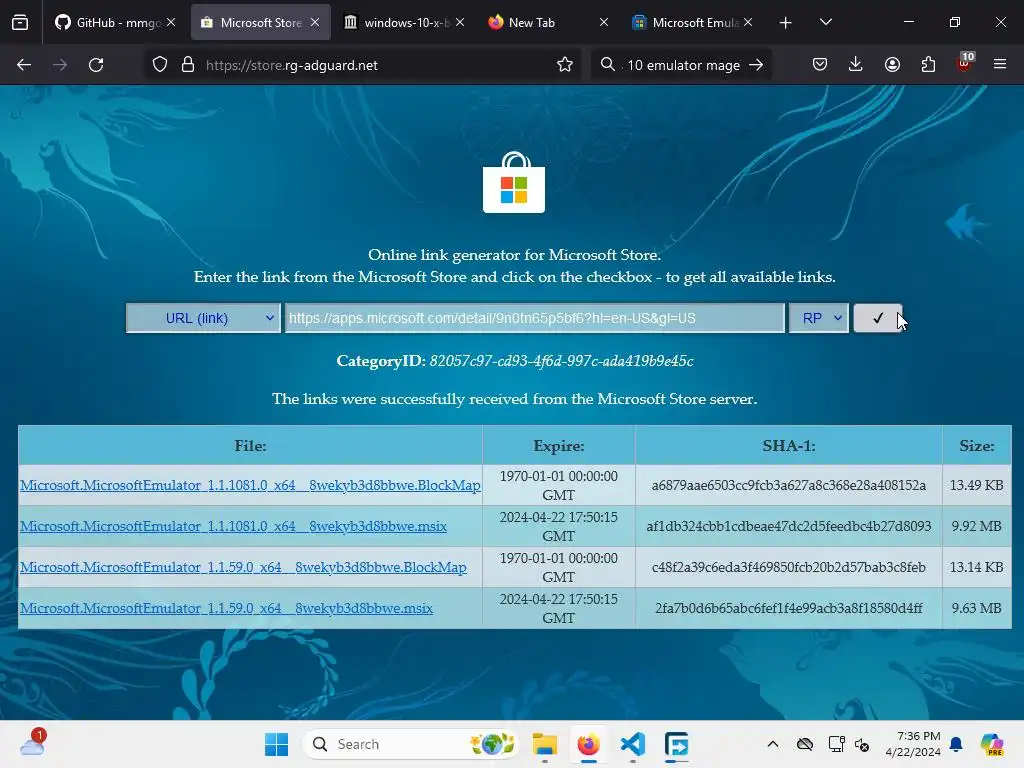Image resolution: width=1024 pixels, height=768 pixels.
Task: Click the CategoryID value text
Action: click(562, 361)
